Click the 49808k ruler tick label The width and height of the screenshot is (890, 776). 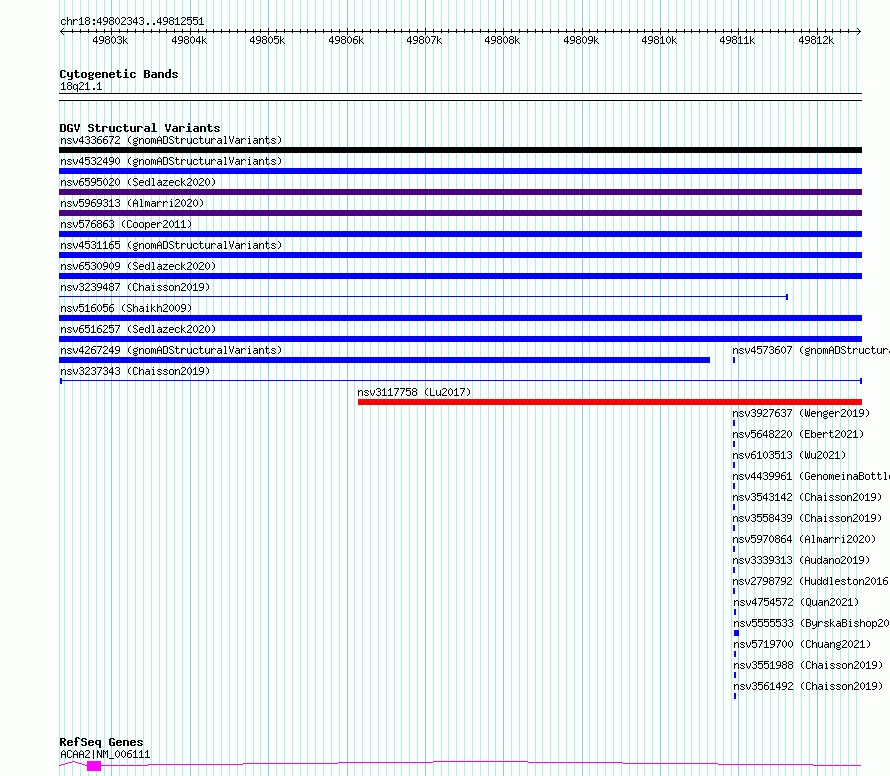click(502, 40)
